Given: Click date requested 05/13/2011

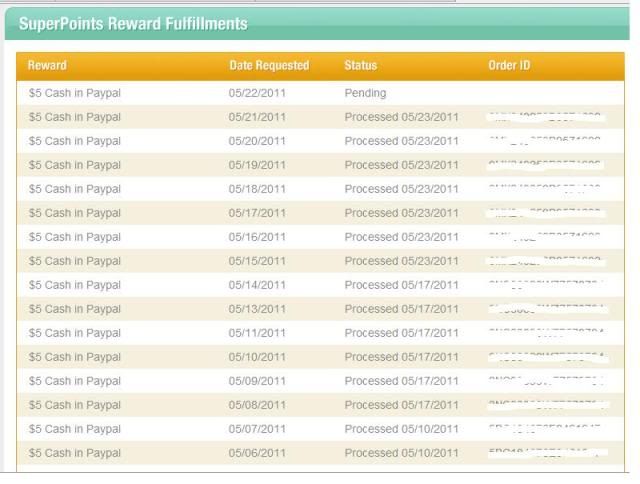Looking at the screenshot, I should (x=257, y=309).
